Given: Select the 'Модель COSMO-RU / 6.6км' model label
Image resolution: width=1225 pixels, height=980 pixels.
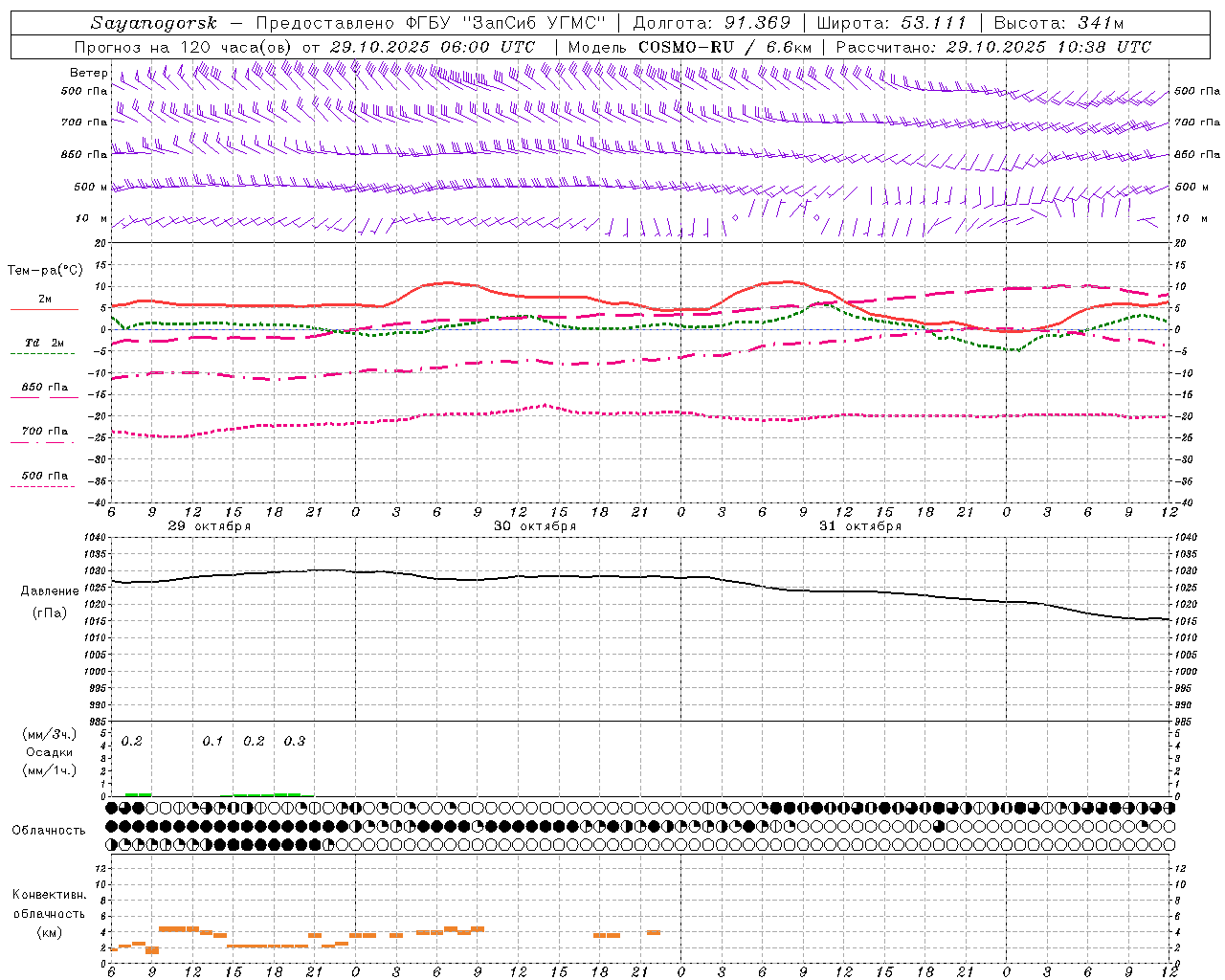Looking at the screenshot, I should tap(690, 47).
